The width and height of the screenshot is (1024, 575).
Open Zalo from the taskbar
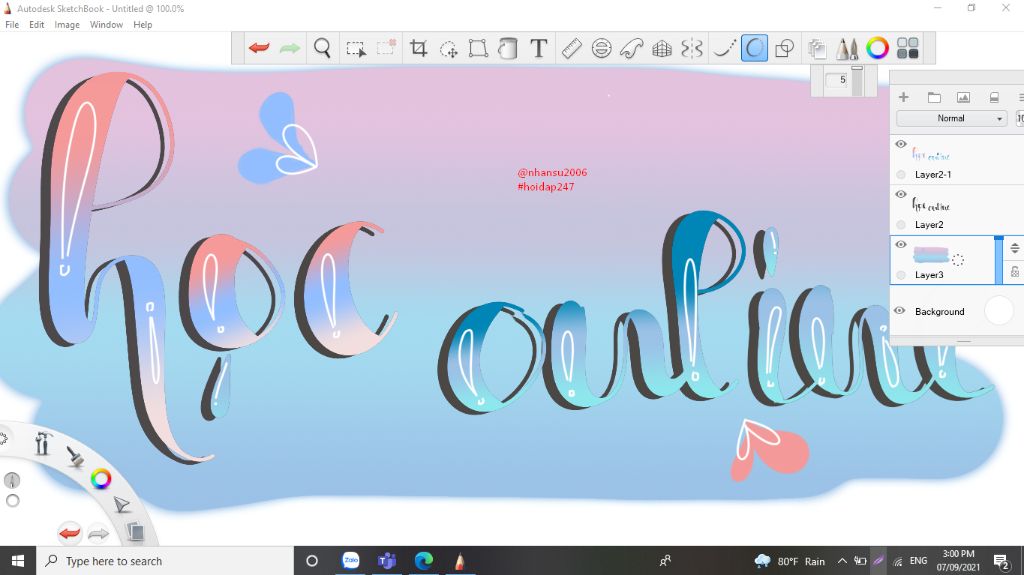tap(351, 561)
